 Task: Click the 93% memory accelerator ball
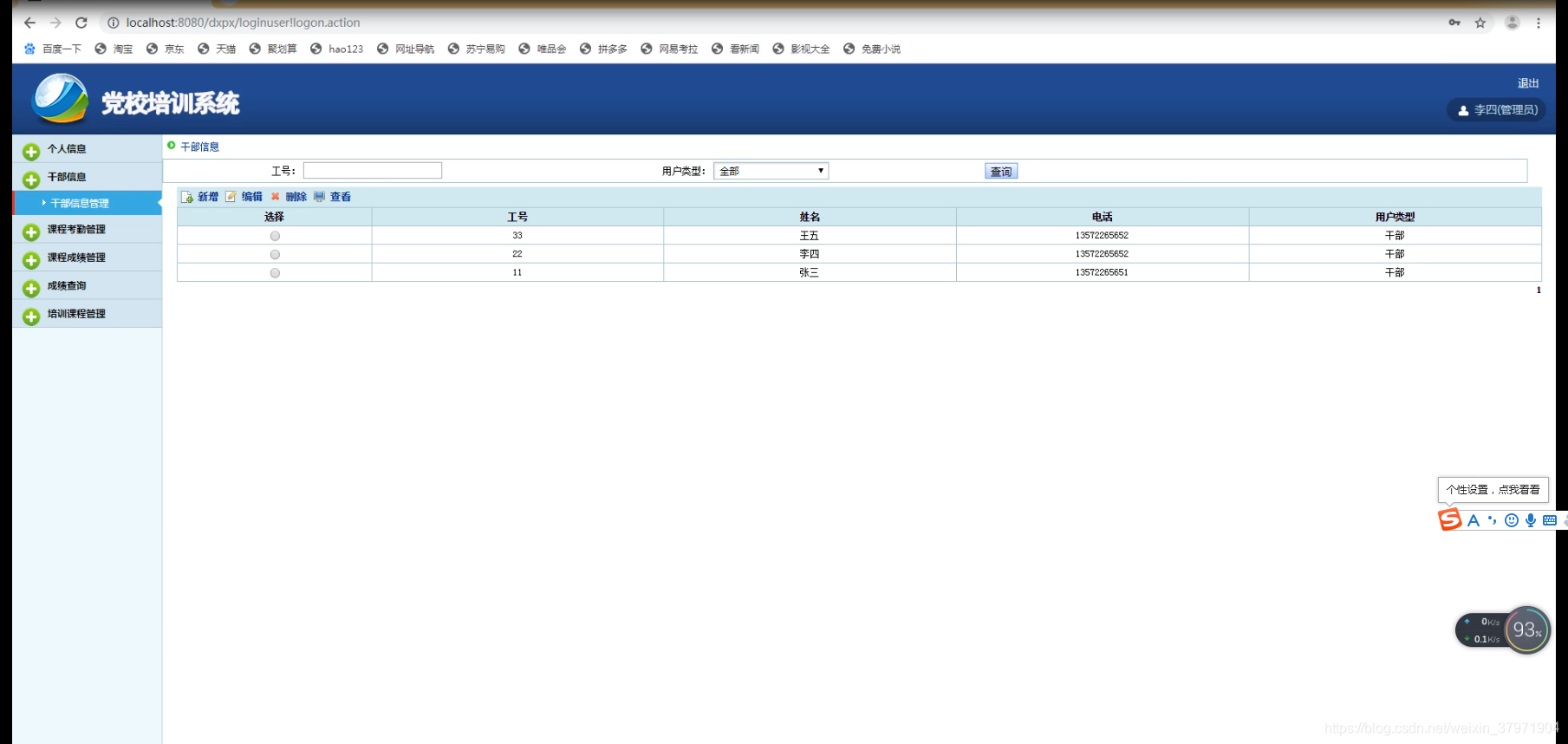pos(1527,630)
